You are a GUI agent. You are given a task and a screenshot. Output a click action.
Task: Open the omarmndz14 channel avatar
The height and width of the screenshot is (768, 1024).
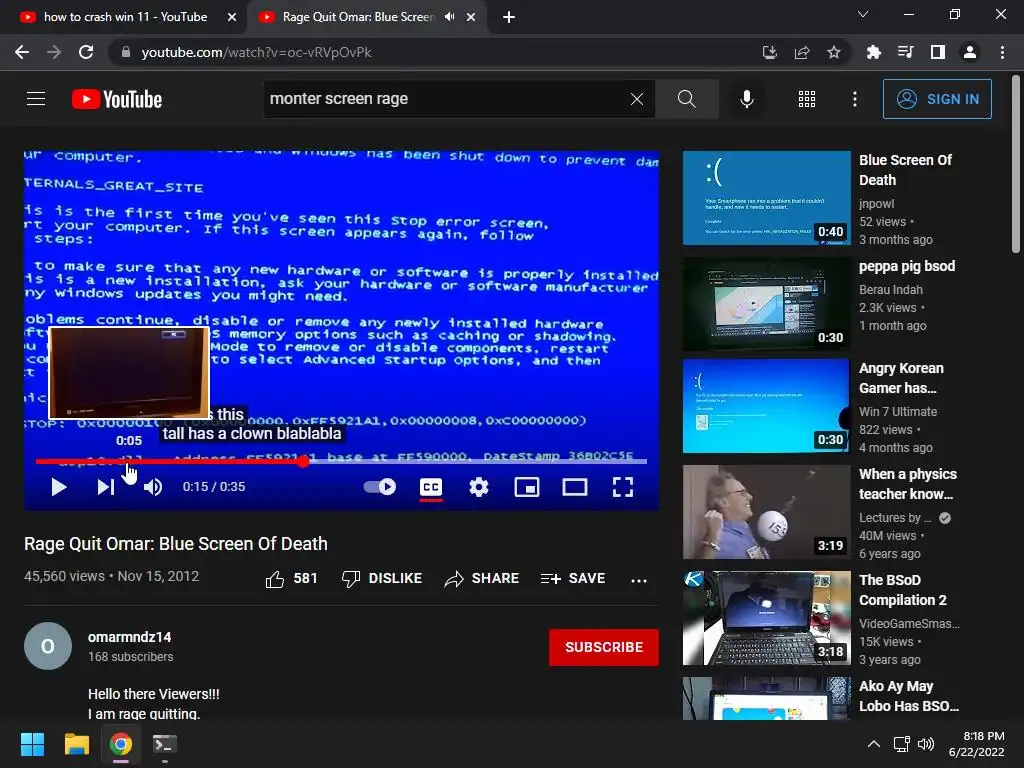coord(48,646)
